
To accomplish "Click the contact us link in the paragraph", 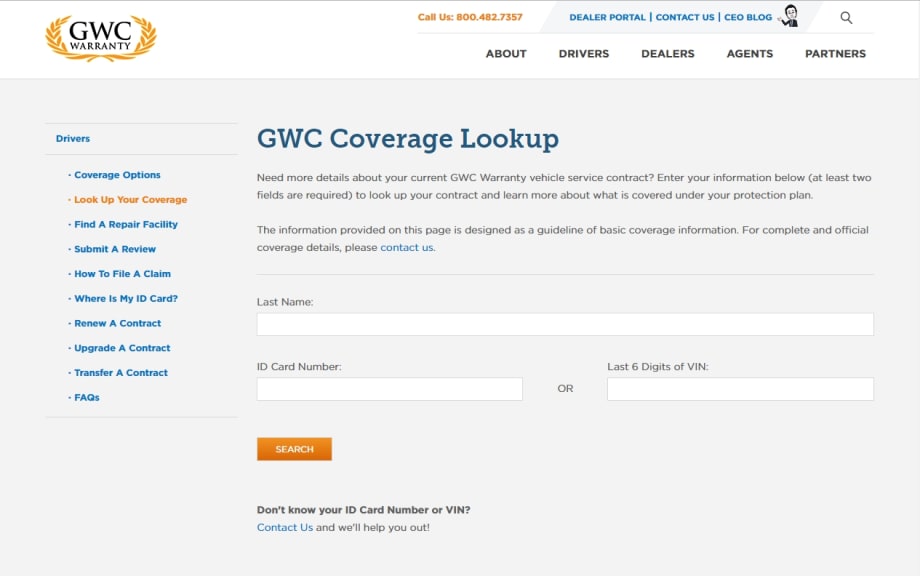I will [x=406, y=247].
